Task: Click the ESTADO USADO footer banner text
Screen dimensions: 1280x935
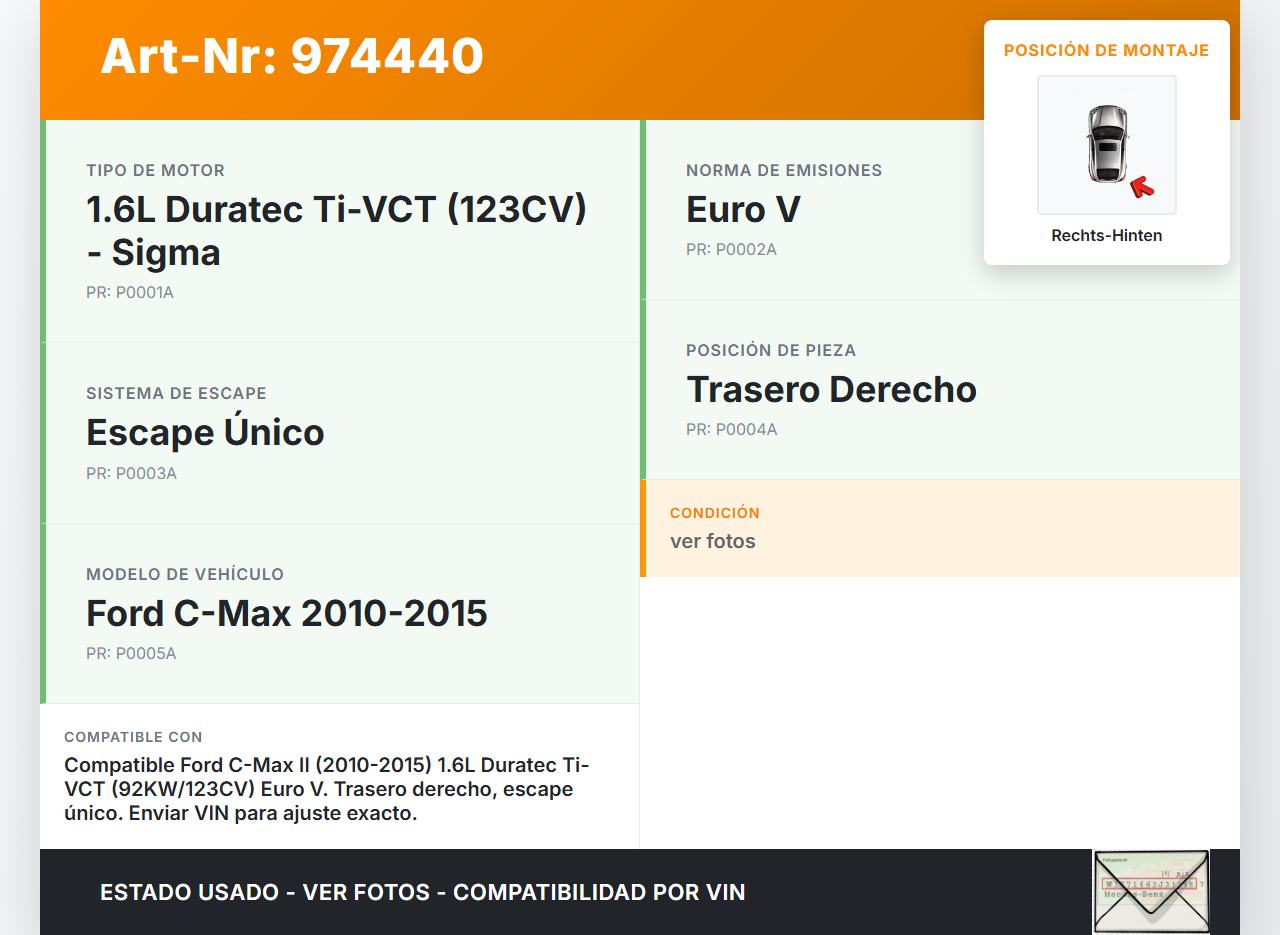Action: pyautogui.click(x=423, y=892)
